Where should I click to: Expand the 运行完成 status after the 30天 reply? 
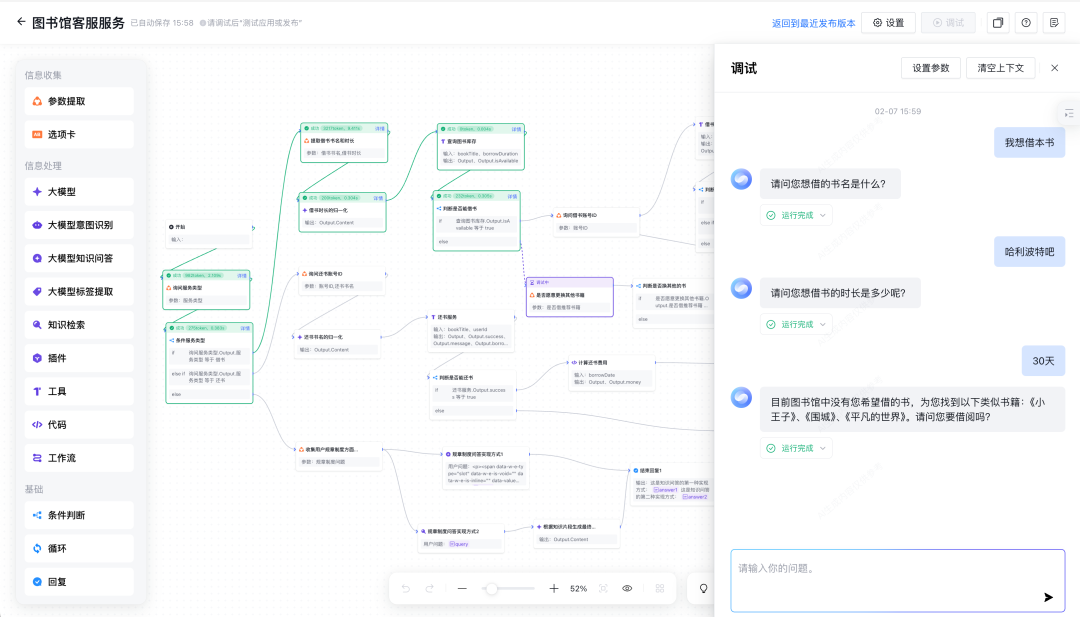click(x=796, y=323)
